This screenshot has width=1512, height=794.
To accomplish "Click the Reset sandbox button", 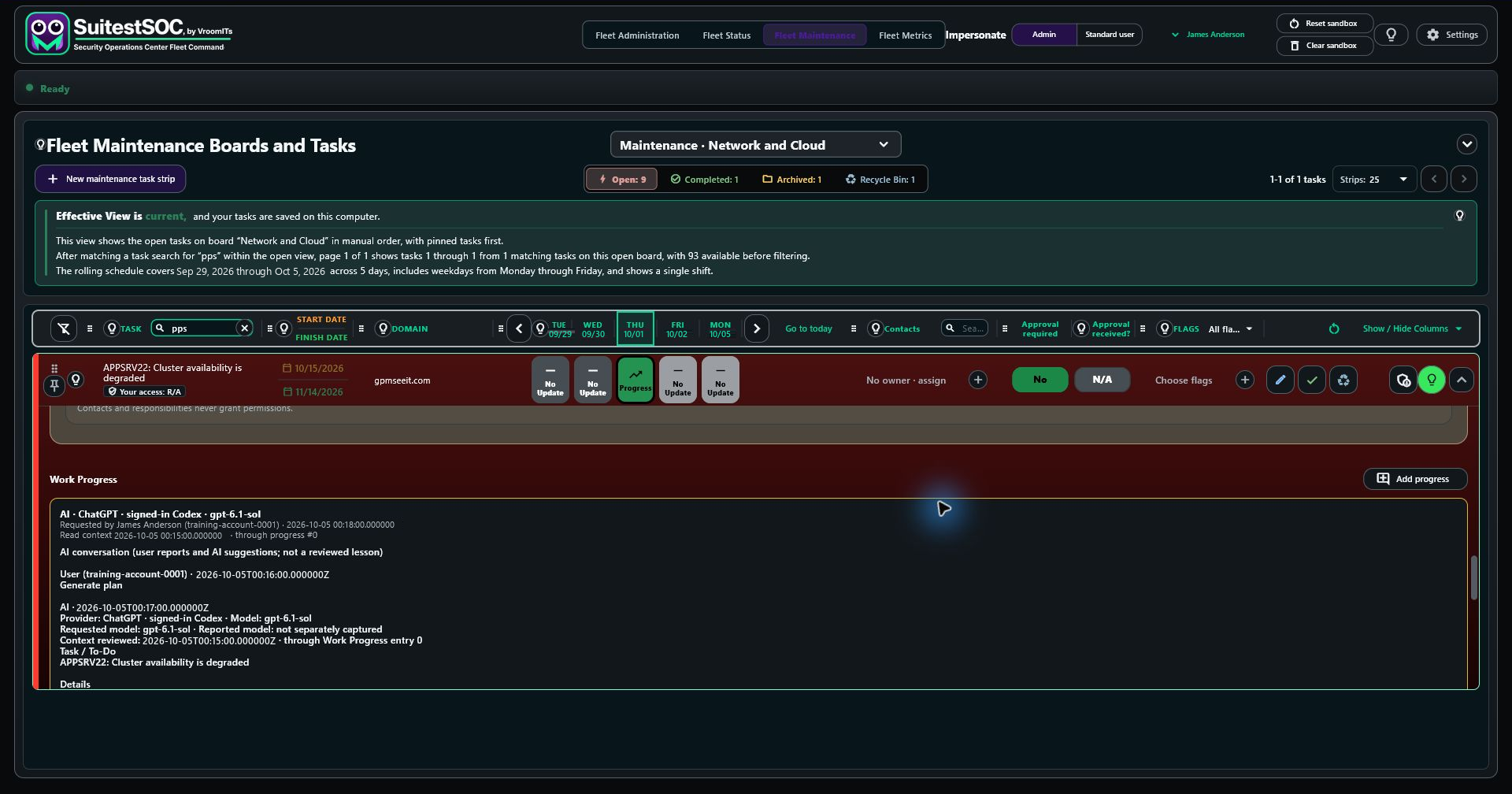I will (1325, 24).
